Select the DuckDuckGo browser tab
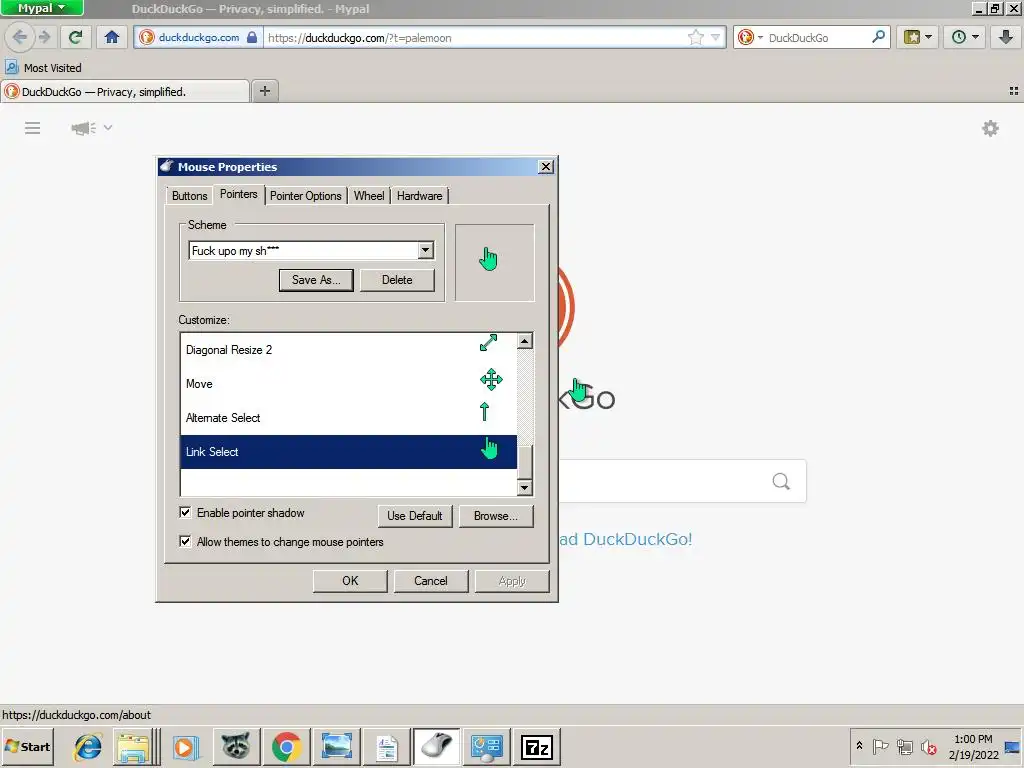 click(125, 91)
